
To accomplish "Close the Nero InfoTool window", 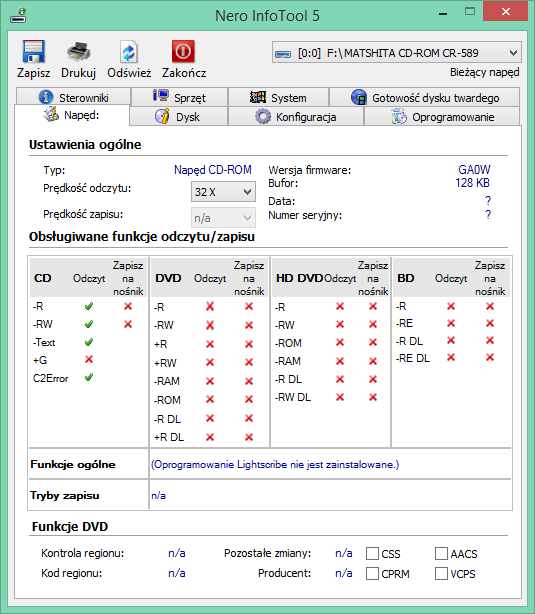I will coord(506,11).
